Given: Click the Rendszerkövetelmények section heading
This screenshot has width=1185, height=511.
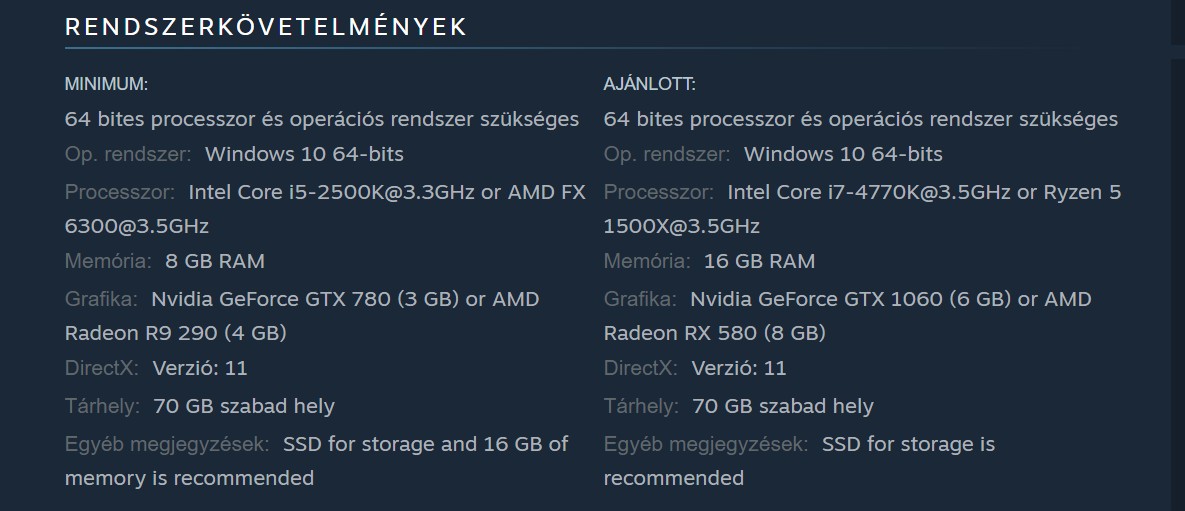Looking at the screenshot, I should [266, 27].
